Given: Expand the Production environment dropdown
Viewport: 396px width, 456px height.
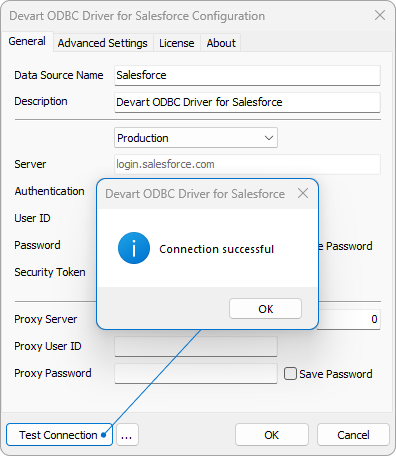Looking at the screenshot, I should [196, 138].
